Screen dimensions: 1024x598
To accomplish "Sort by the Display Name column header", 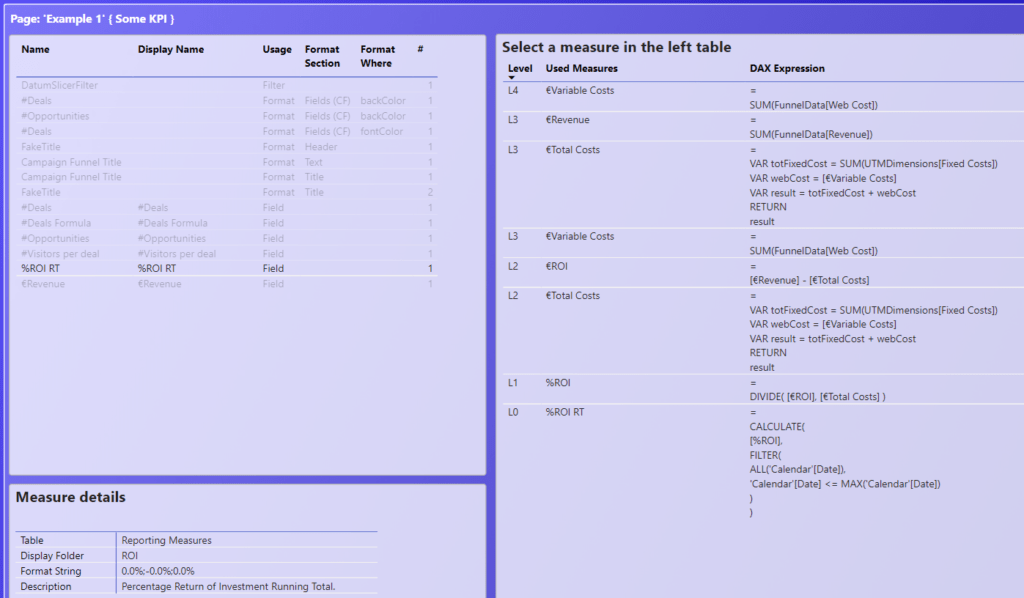I will coord(170,49).
